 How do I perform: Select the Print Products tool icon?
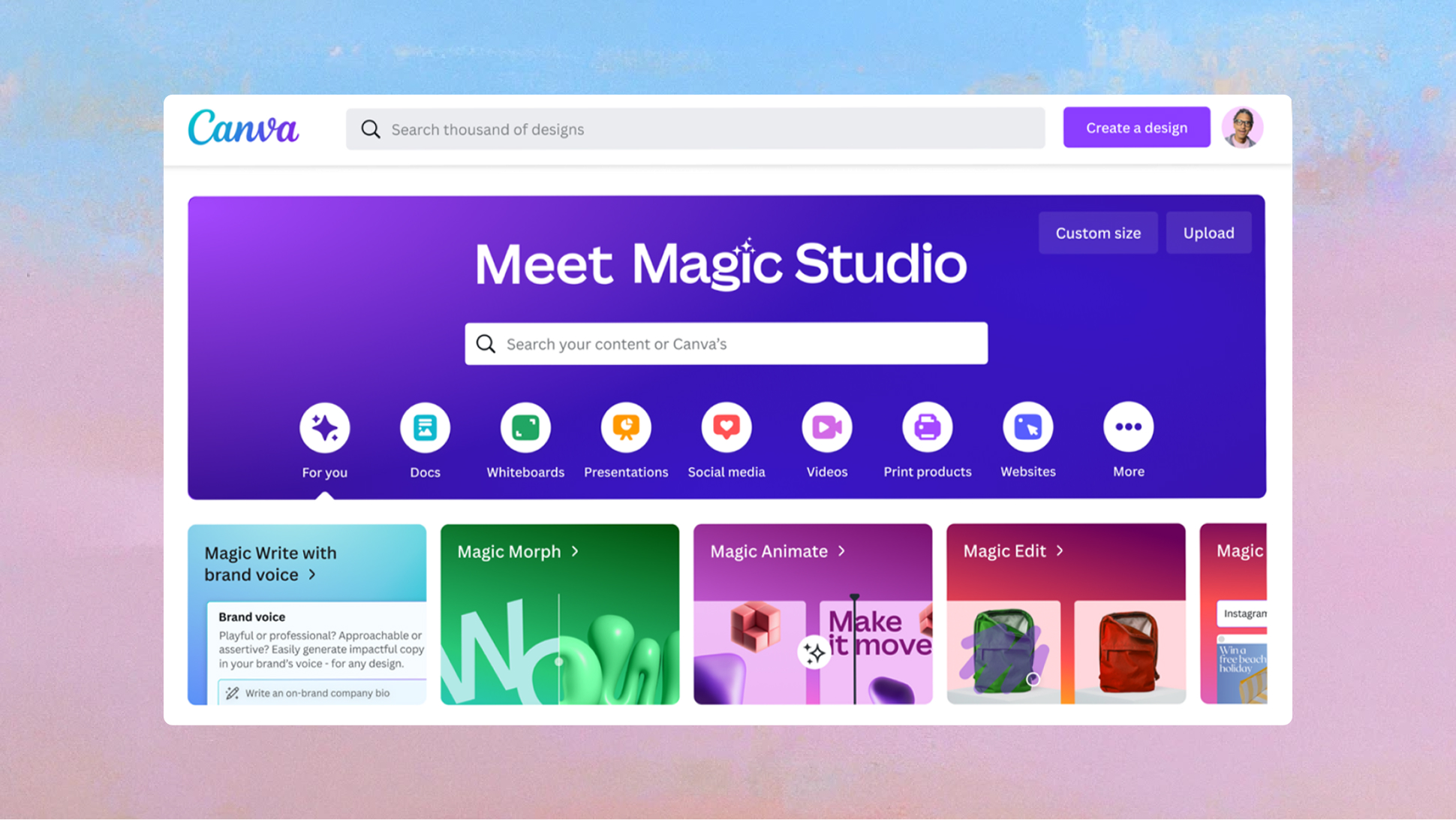(926, 427)
